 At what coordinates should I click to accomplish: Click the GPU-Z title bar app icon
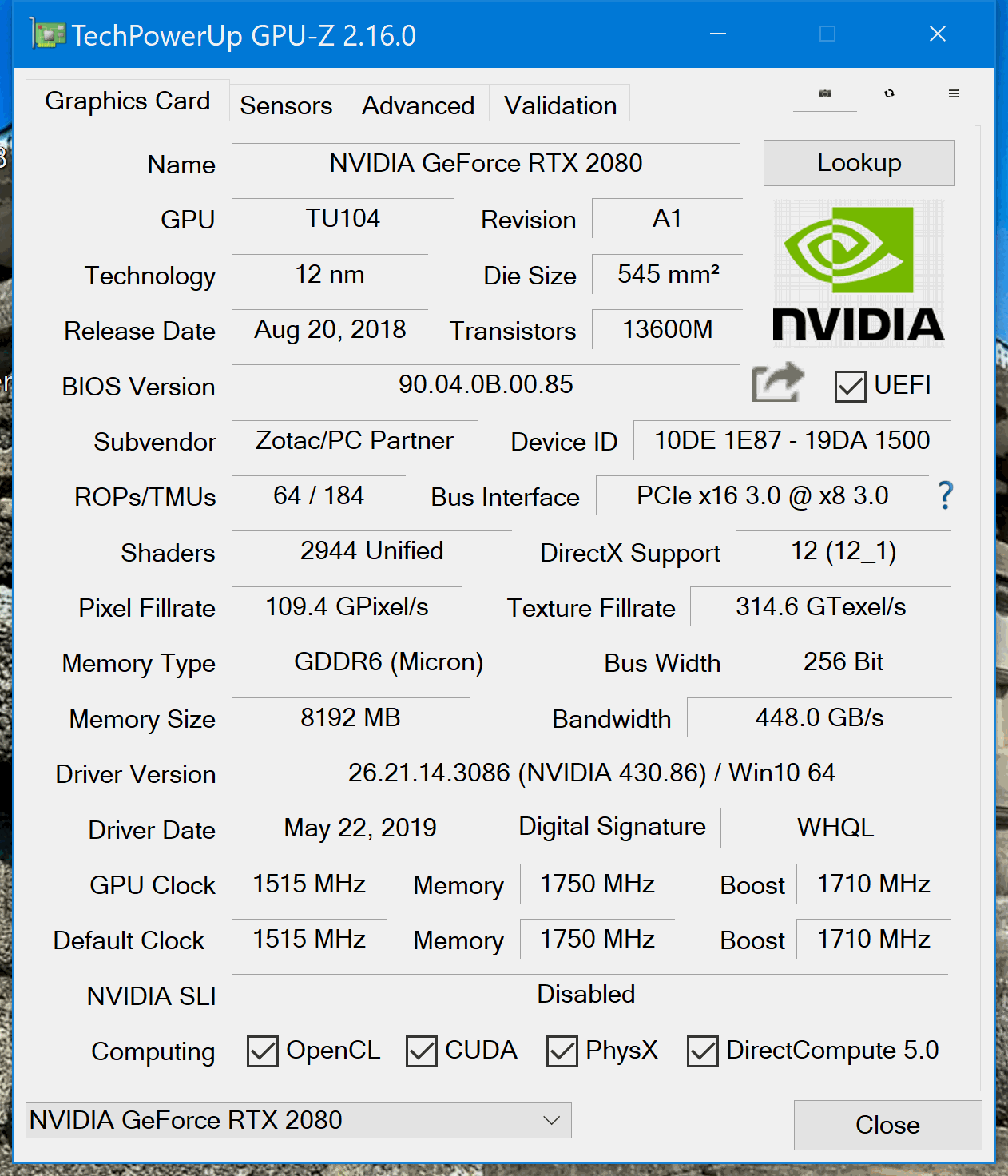47,35
